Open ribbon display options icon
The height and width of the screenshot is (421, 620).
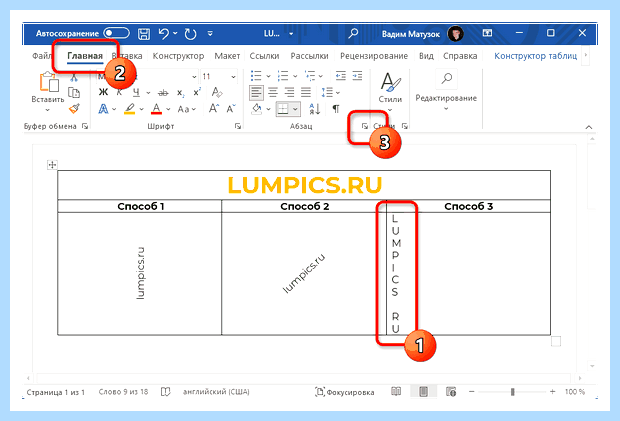[487, 33]
